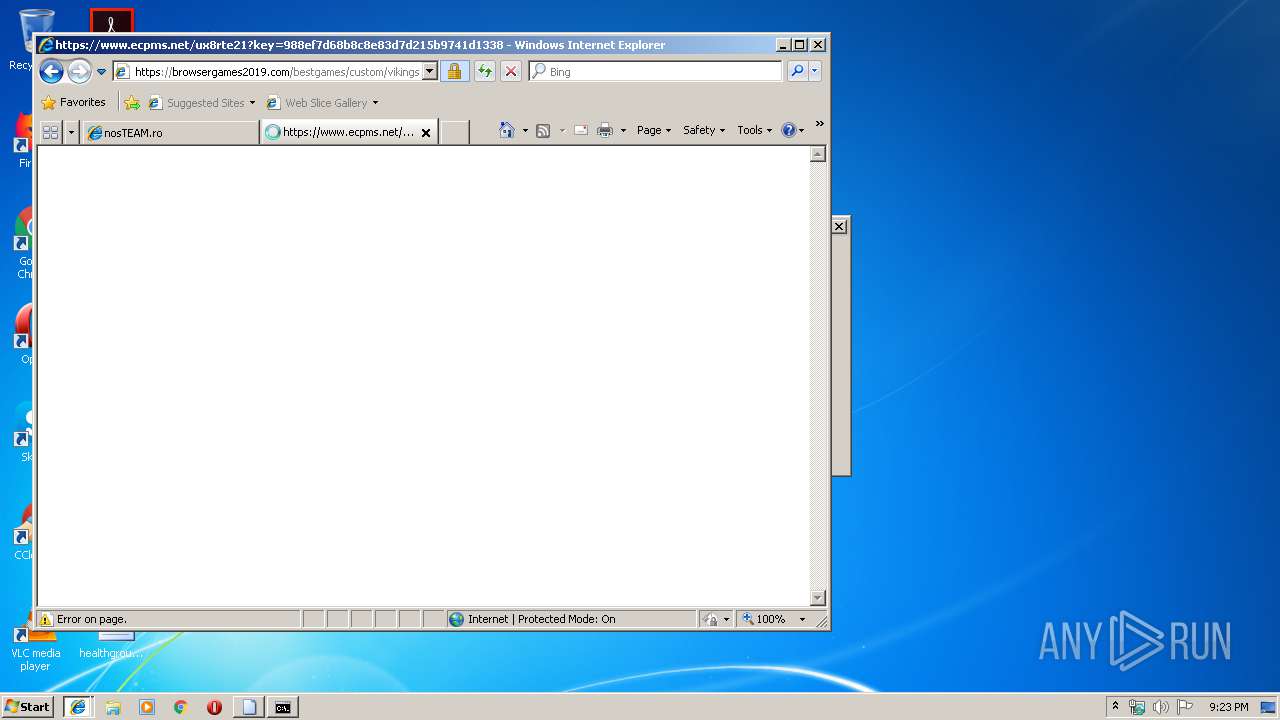Screen dimensions: 1280x720
Task: Click the 100% zoom level button
Action: click(x=764, y=619)
